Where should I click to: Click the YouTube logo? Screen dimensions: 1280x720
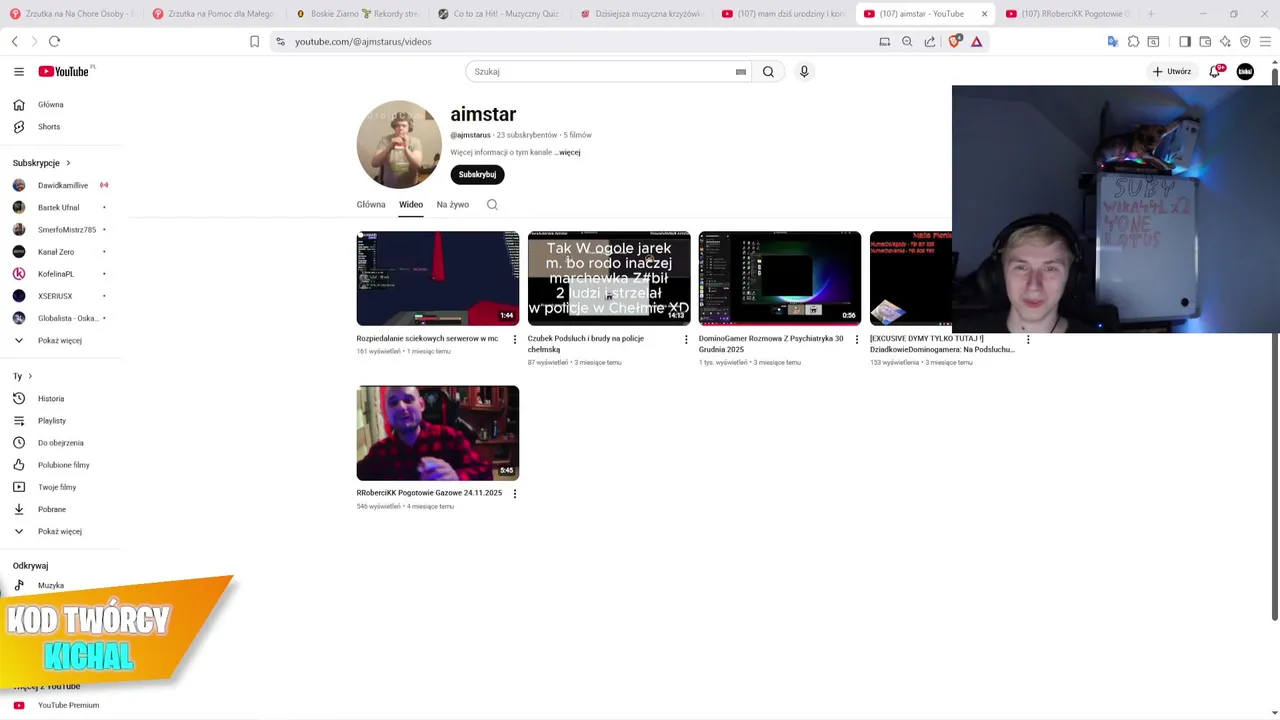pos(64,71)
